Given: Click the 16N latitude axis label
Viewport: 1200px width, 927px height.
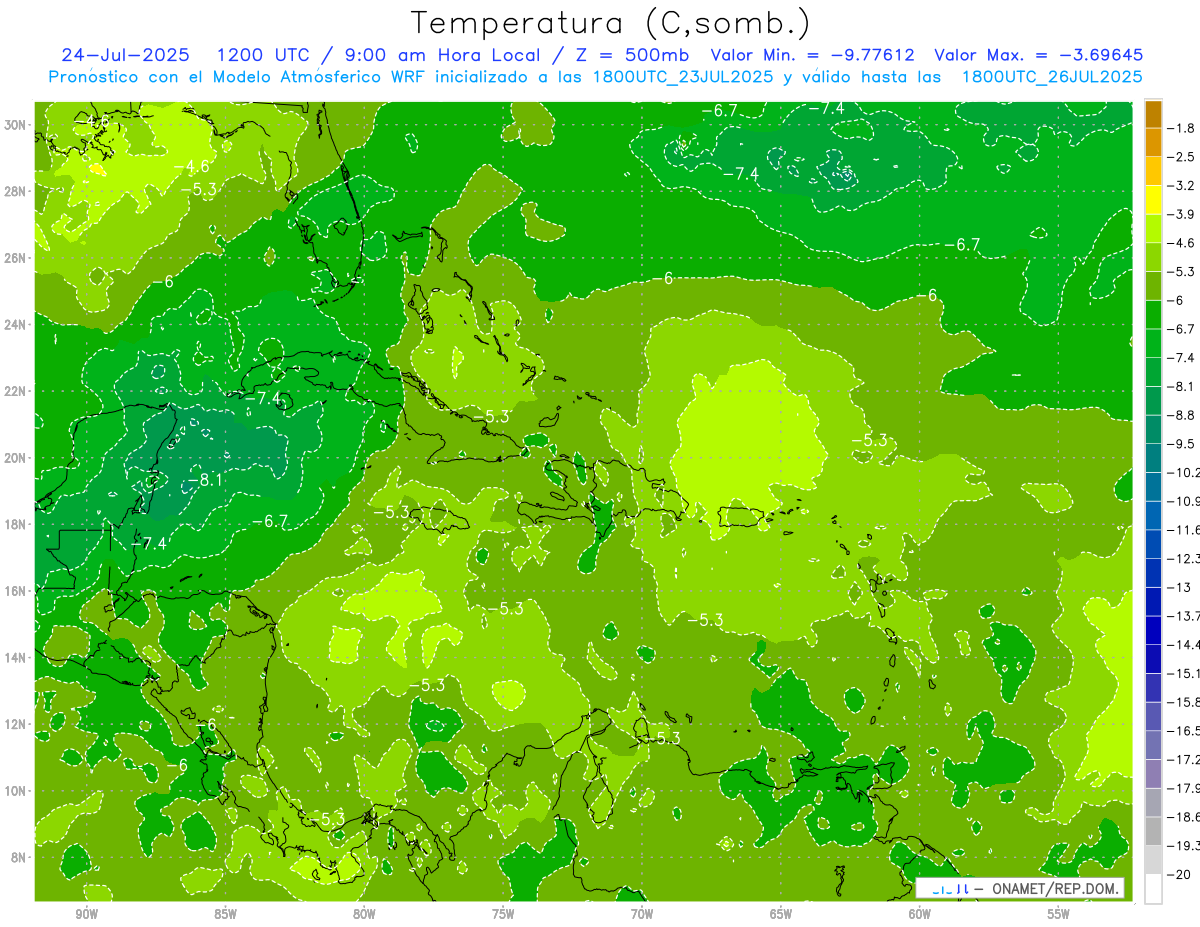Looking at the screenshot, I should click(17, 591).
